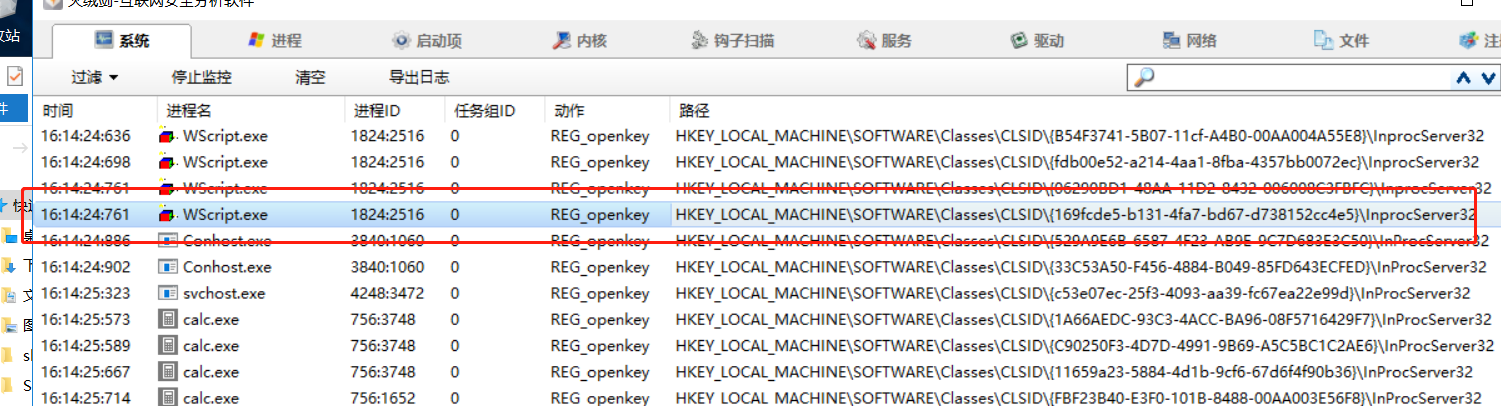Viewport: 1501px width, 406px height.
Task: Go to the 钩子扫描 tab
Action: (733, 41)
